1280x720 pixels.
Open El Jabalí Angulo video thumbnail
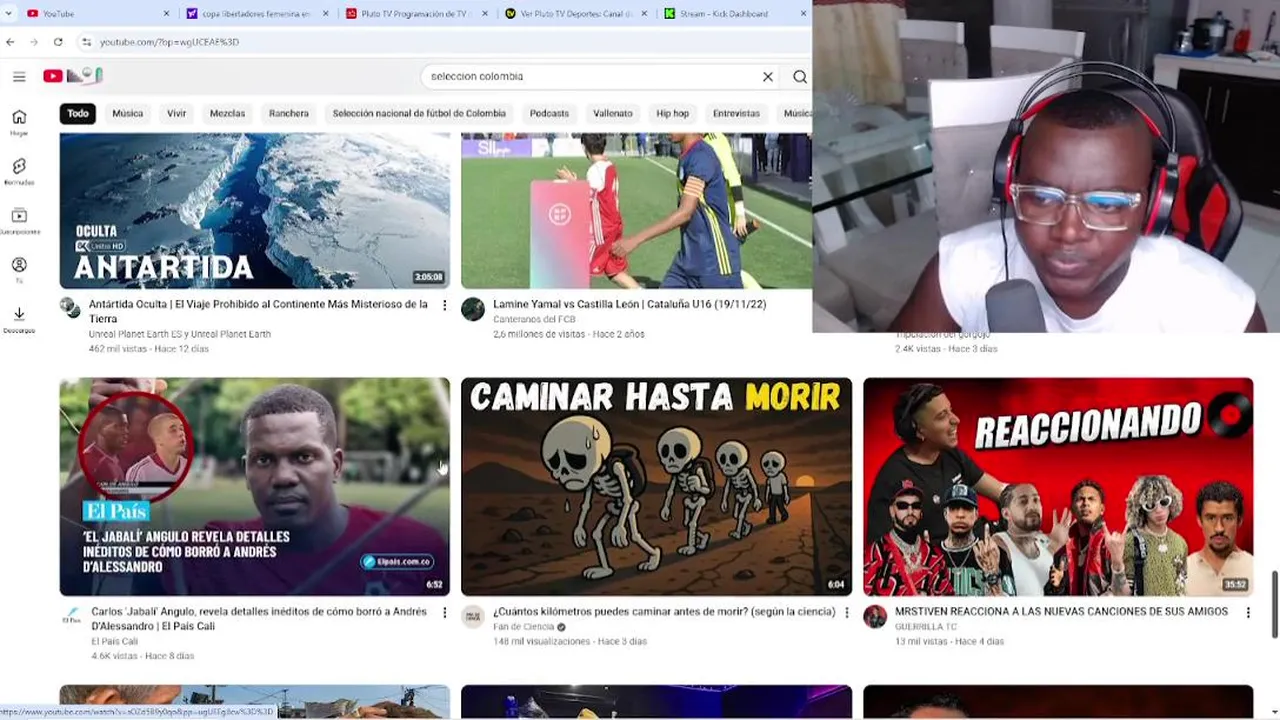coord(255,487)
